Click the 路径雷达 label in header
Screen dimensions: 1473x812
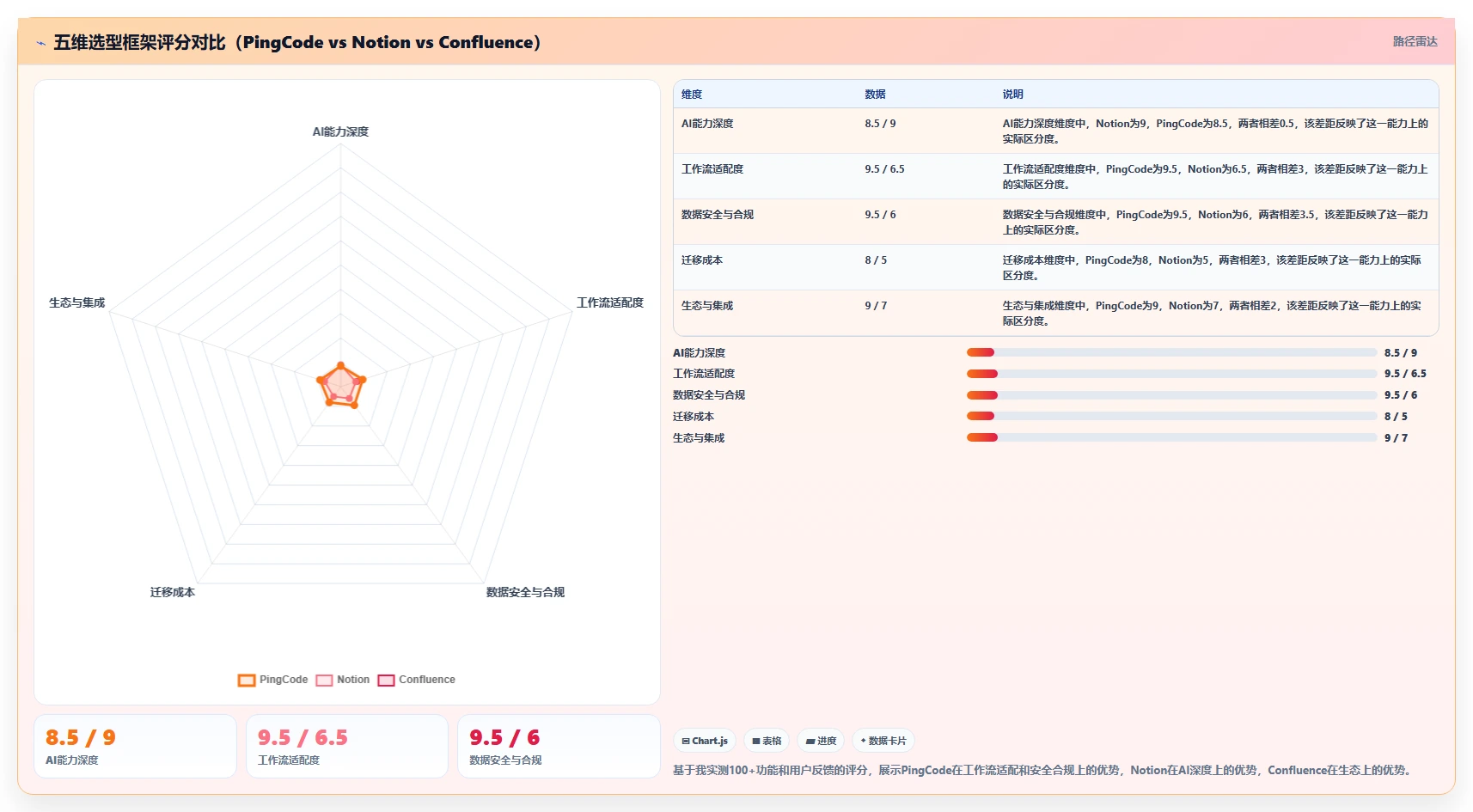click(1415, 41)
